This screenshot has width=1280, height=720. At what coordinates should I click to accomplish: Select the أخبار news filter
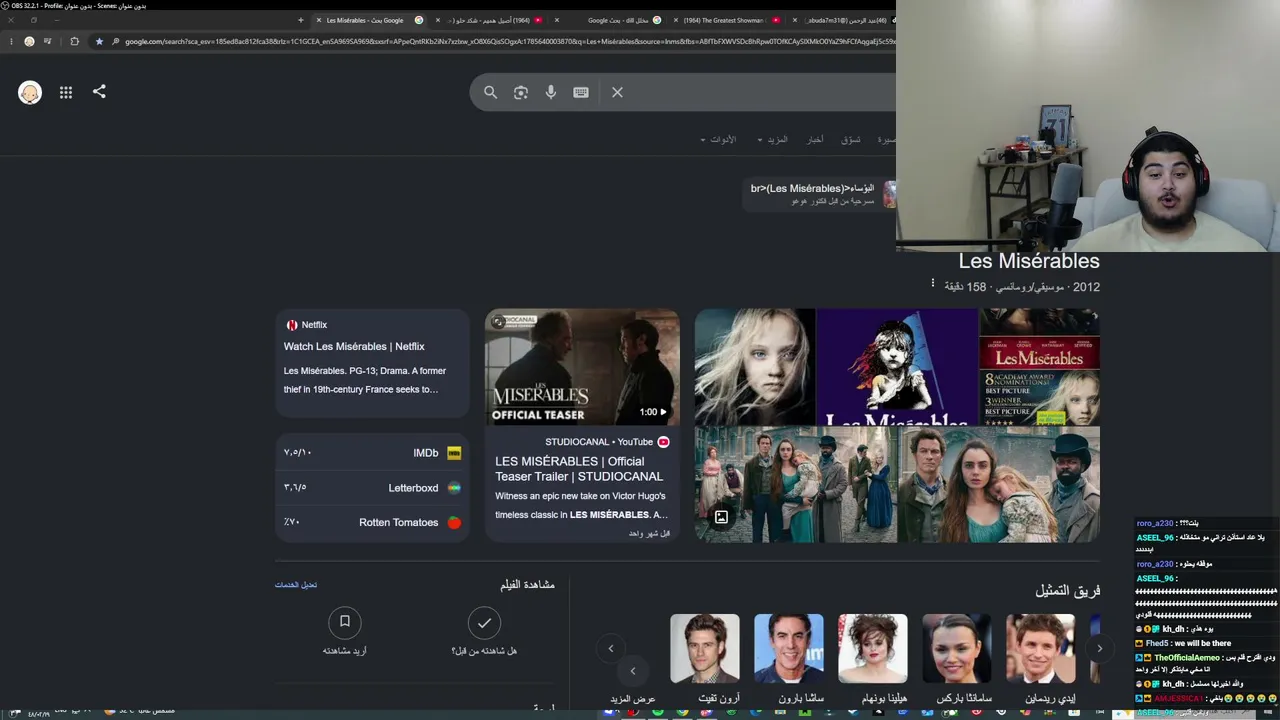click(x=816, y=139)
